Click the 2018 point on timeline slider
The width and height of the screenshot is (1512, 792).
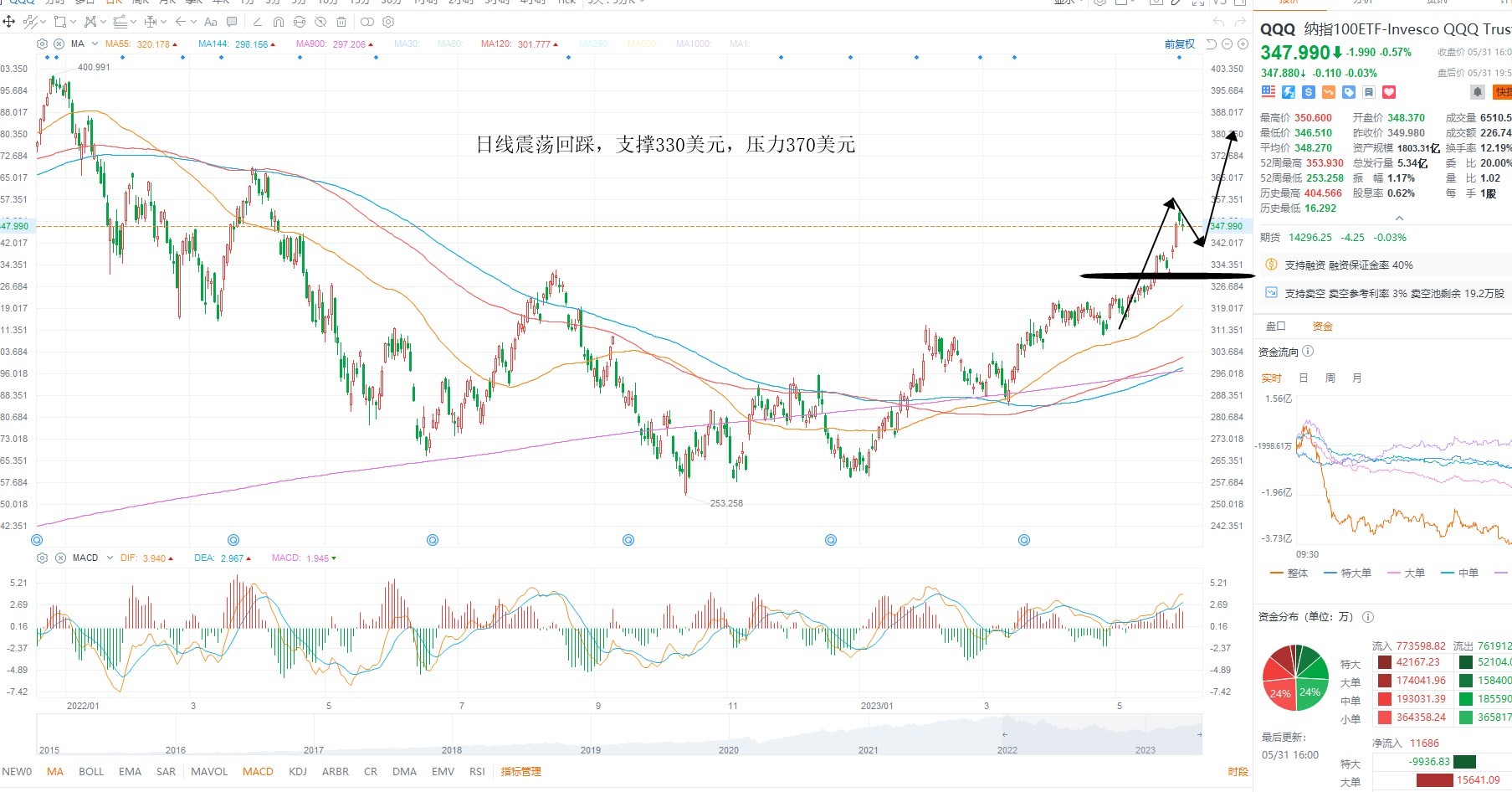pyautogui.click(x=451, y=750)
